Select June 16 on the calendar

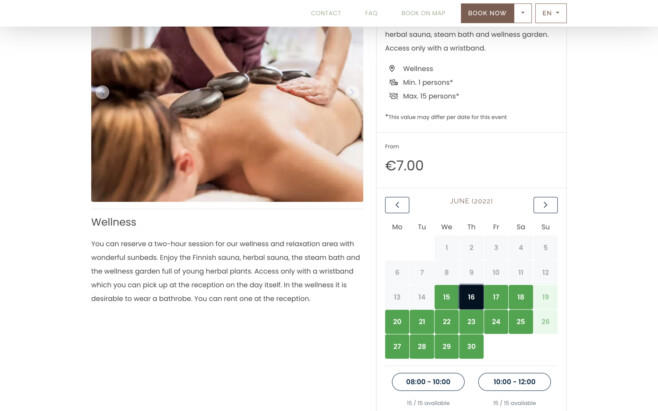click(x=471, y=297)
